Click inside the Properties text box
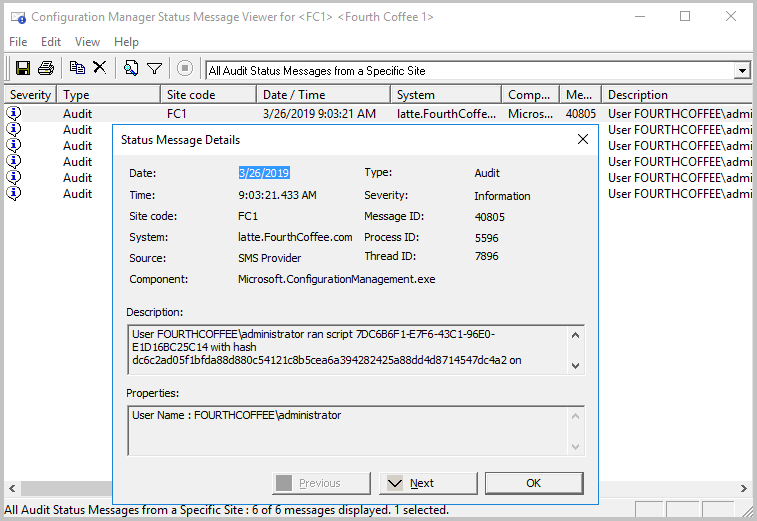Image resolution: width=757 pixels, height=521 pixels. (x=348, y=431)
